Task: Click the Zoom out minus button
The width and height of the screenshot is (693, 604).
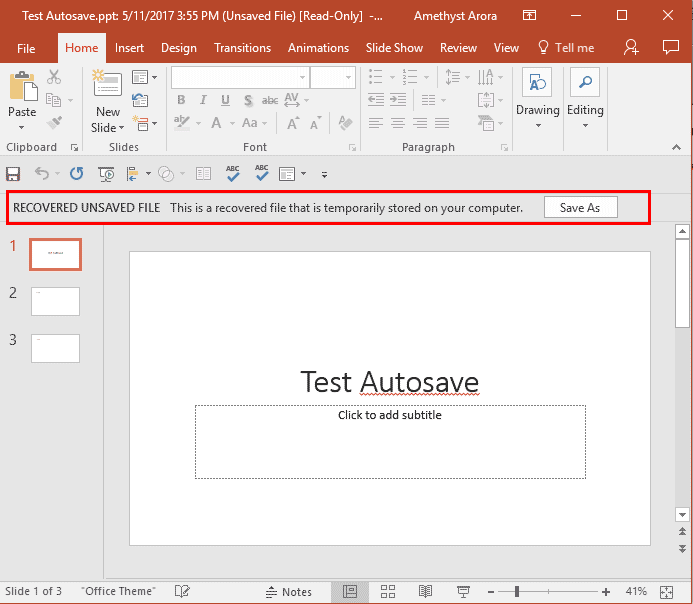Action: pos(491,592)
